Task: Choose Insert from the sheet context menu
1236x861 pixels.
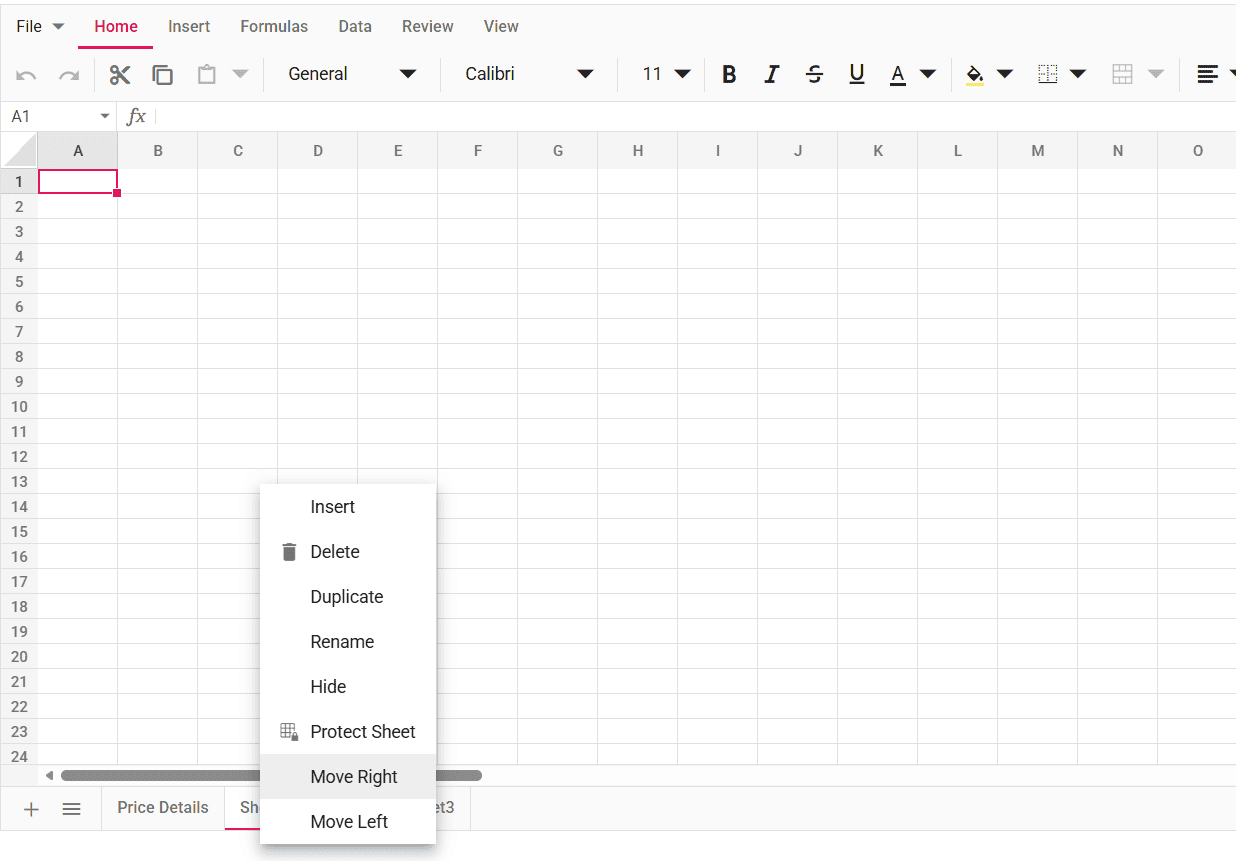Action: (348, 507)
